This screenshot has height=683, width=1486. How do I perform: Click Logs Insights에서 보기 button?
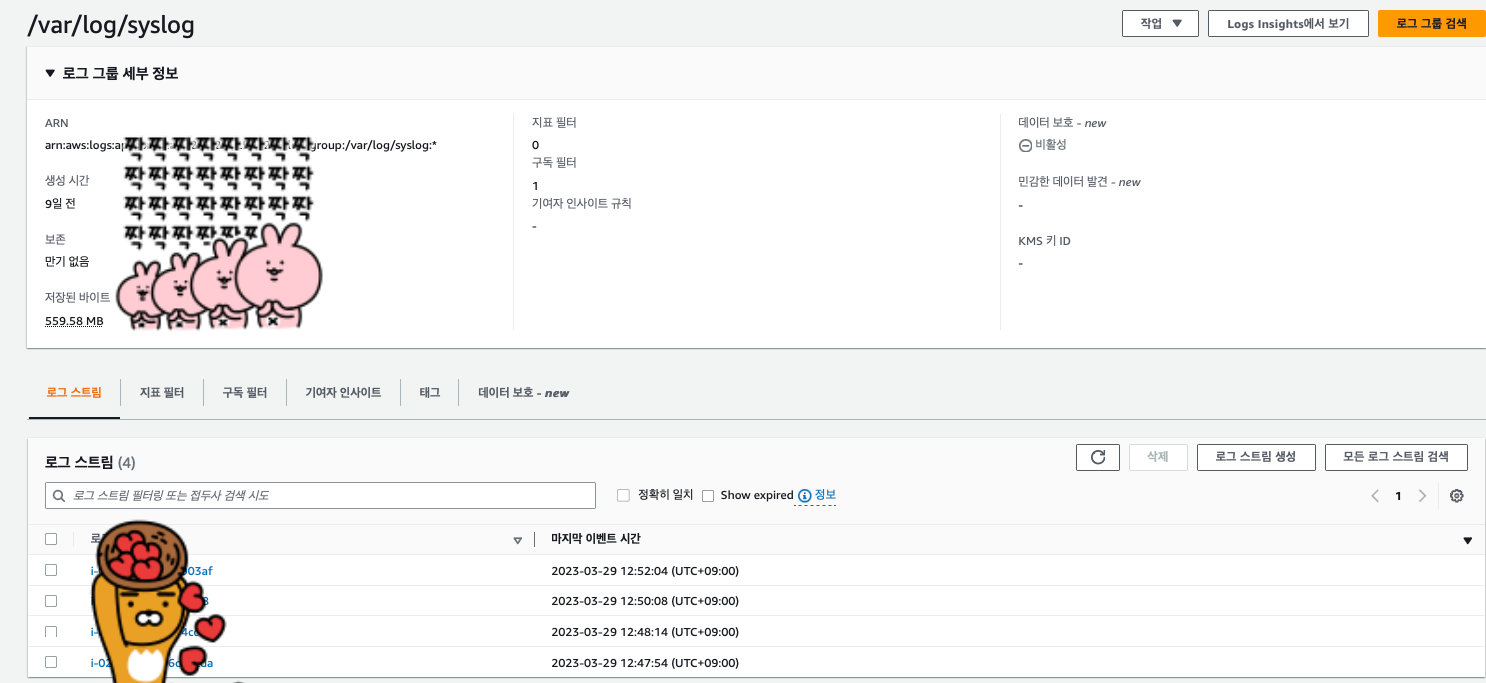coord(1288,23)
